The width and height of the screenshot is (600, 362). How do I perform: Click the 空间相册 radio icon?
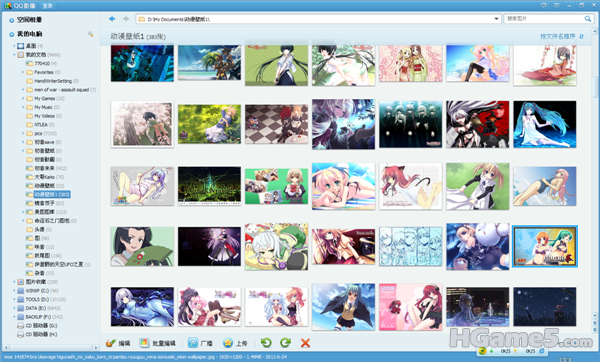pos(11,20)
